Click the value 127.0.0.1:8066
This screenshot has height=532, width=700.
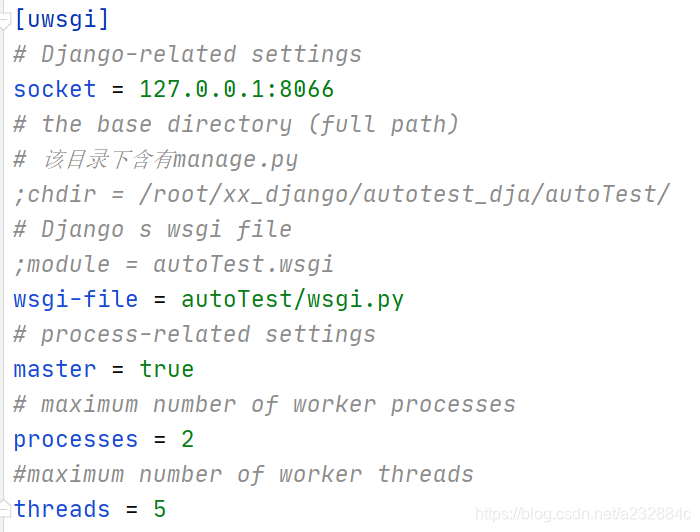(237, 89)
